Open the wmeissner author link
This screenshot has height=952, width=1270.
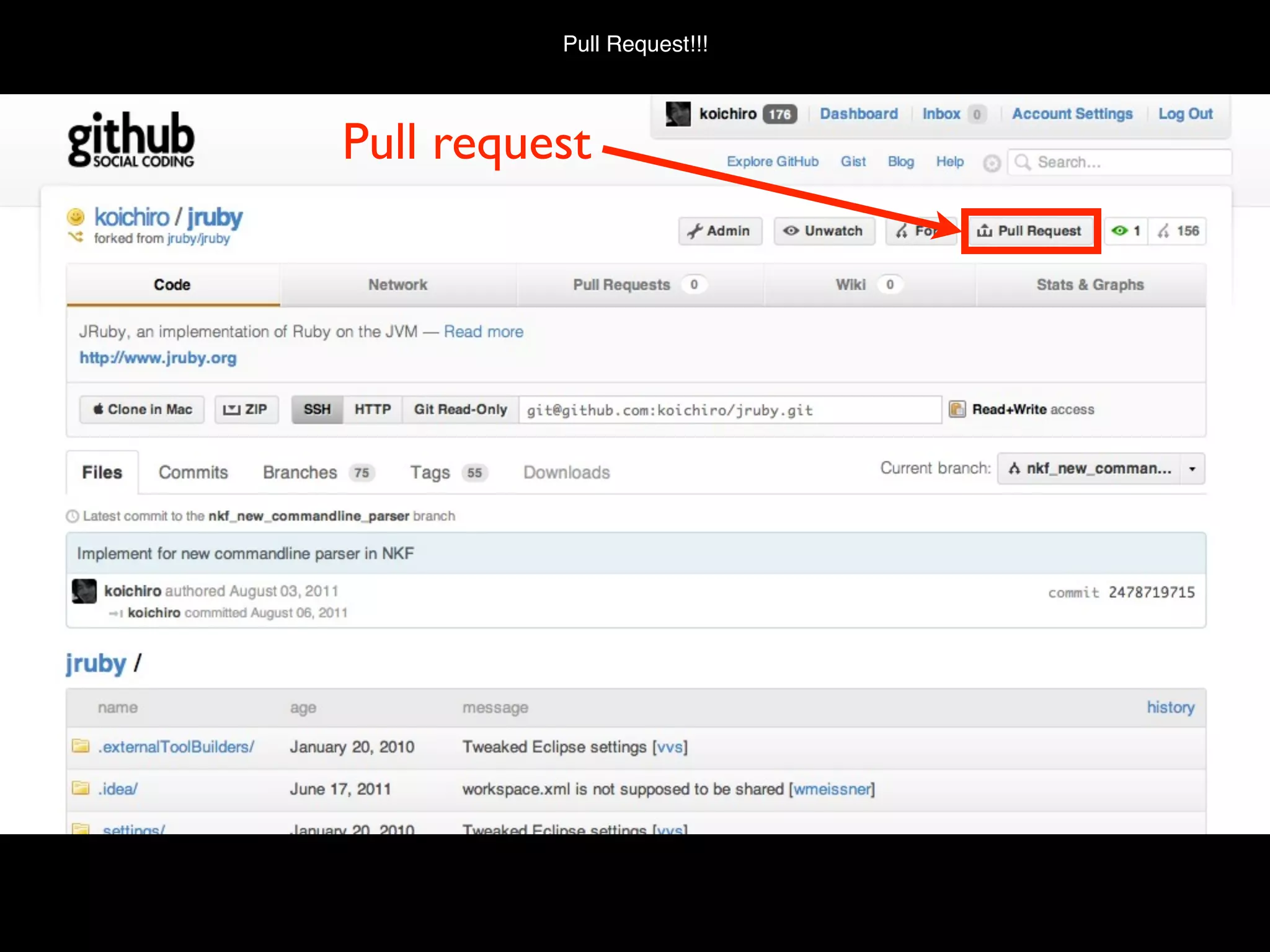pyautogui.click(x=832, y=790)
